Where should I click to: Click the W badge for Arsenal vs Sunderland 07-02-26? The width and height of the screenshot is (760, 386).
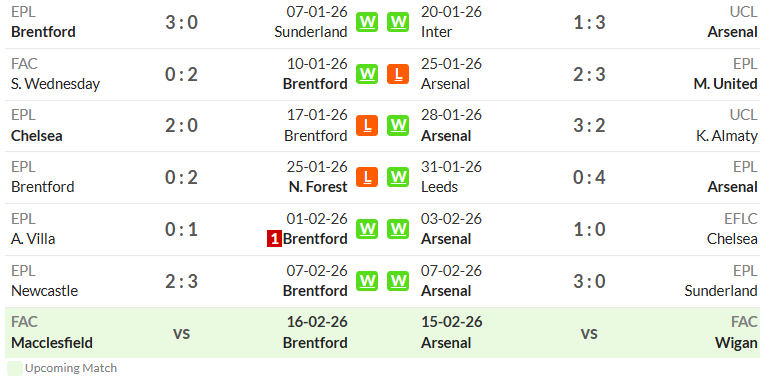[398, 281]
